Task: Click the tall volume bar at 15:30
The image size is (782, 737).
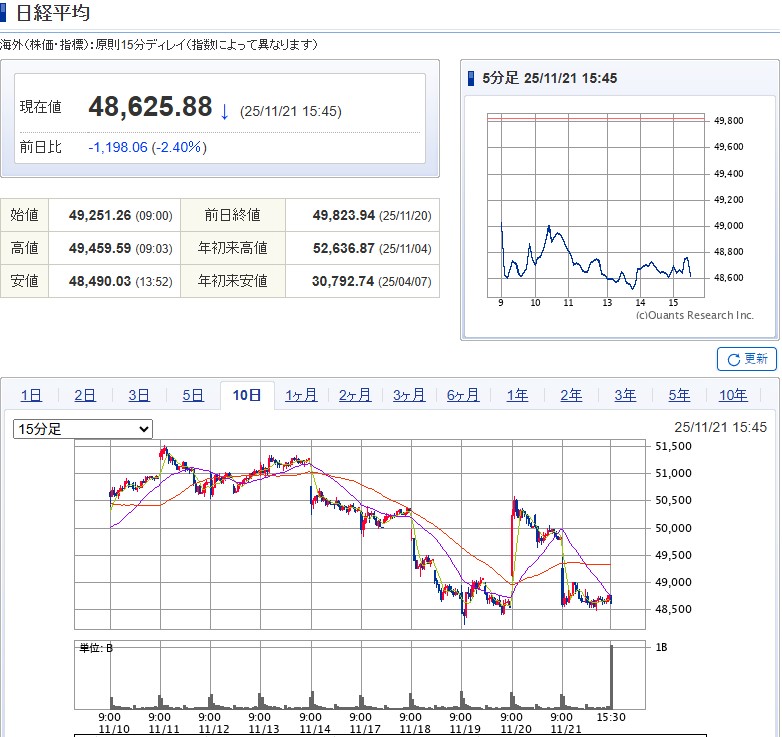Action: [611, 676]
